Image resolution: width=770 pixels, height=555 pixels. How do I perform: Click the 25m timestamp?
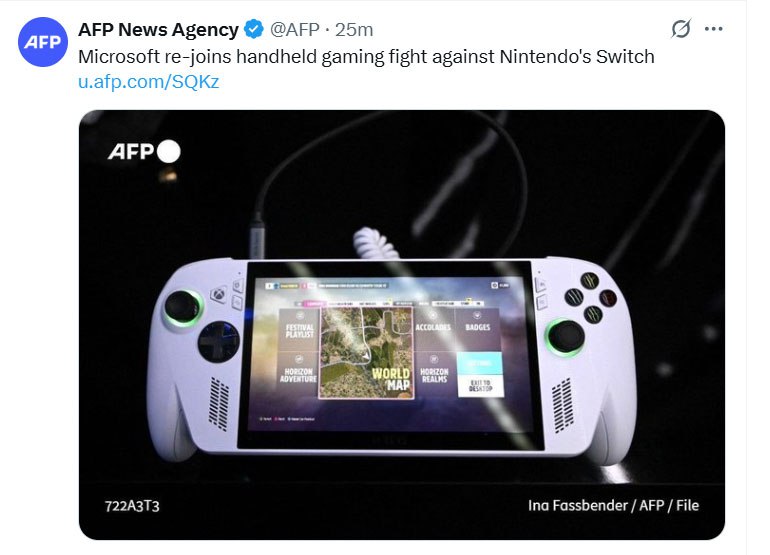point(354,29)
